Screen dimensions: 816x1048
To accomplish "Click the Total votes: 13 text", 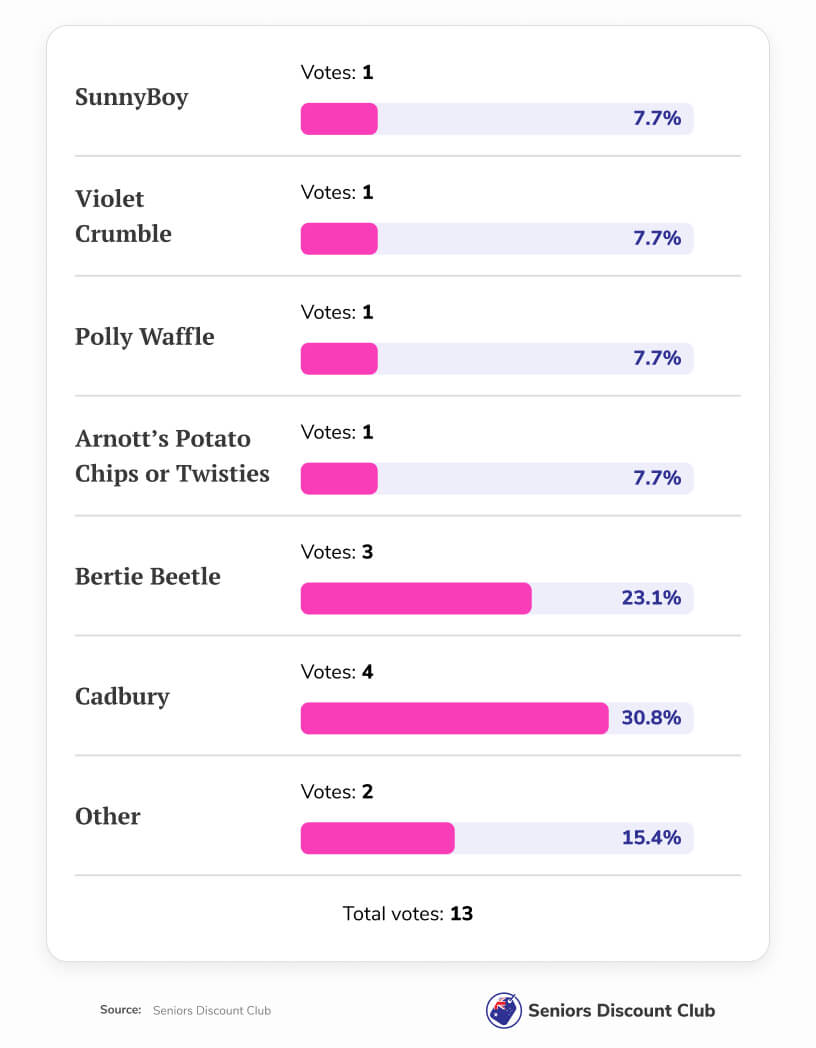I will pyautogui.click(x=408, y=913).
